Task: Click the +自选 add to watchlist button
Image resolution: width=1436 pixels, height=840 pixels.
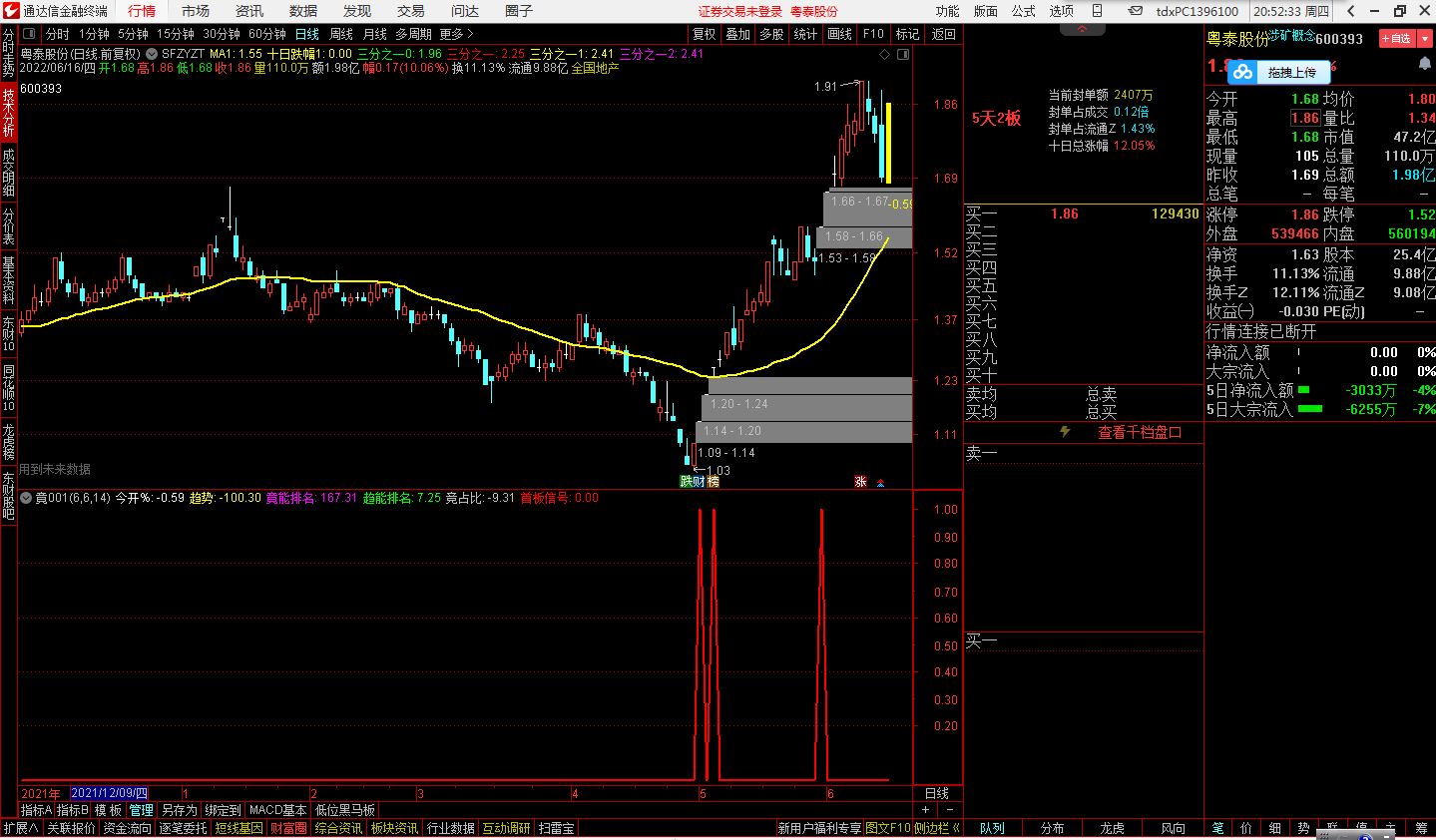Action: [x=1397, y=38]
